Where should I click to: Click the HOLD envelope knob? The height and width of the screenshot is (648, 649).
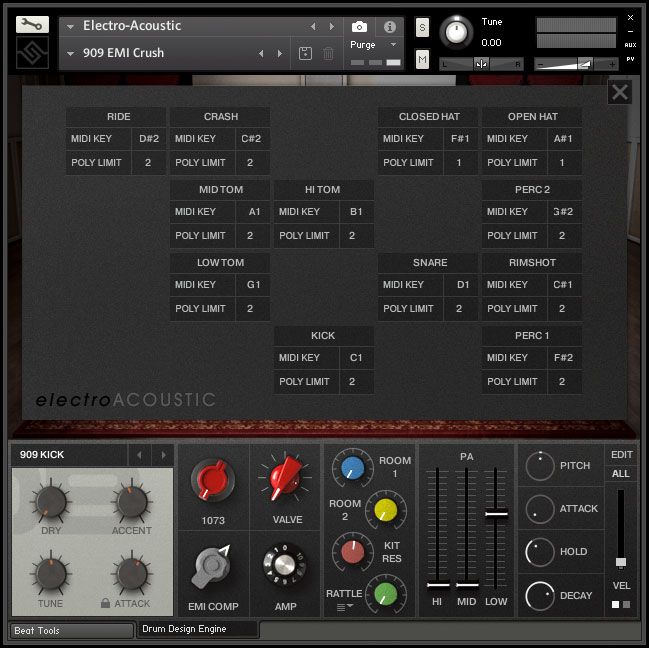[x=540, y=552]
